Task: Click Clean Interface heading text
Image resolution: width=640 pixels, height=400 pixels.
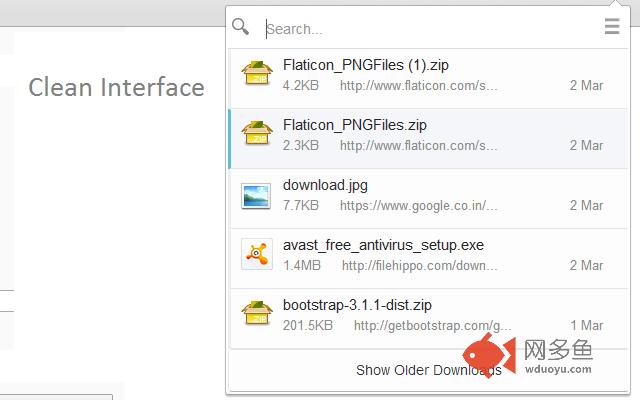Action: [x=116, y=87]
